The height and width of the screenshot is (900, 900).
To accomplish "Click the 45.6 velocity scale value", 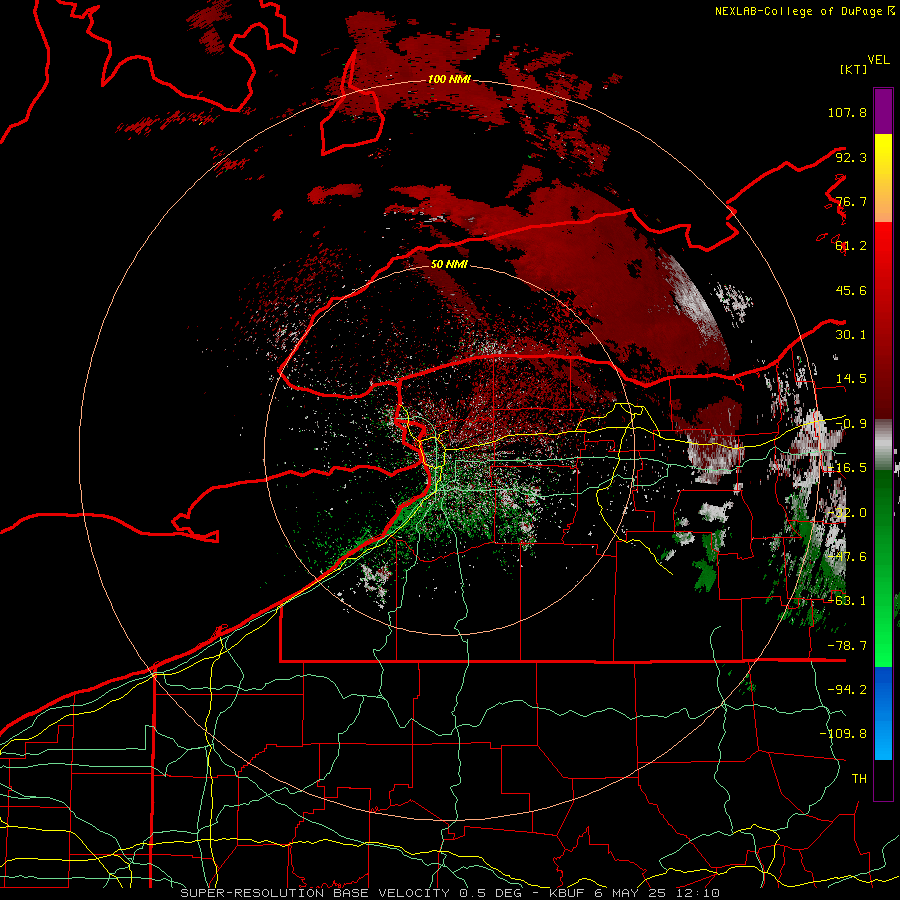I will (851, 290).
